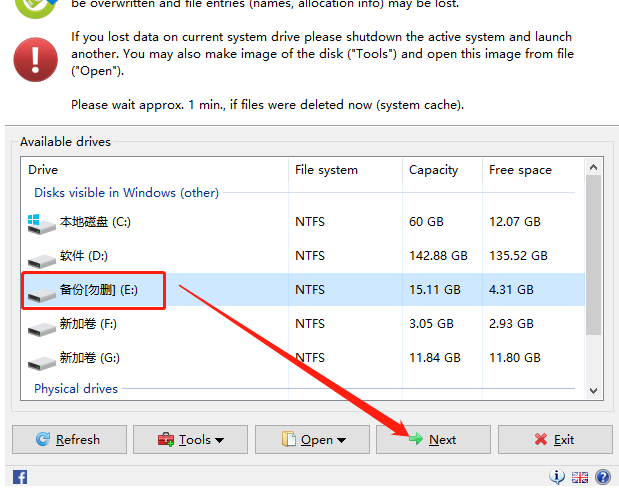
Task: Click the F: drive disk icon
Action: [x=42, y=326]
